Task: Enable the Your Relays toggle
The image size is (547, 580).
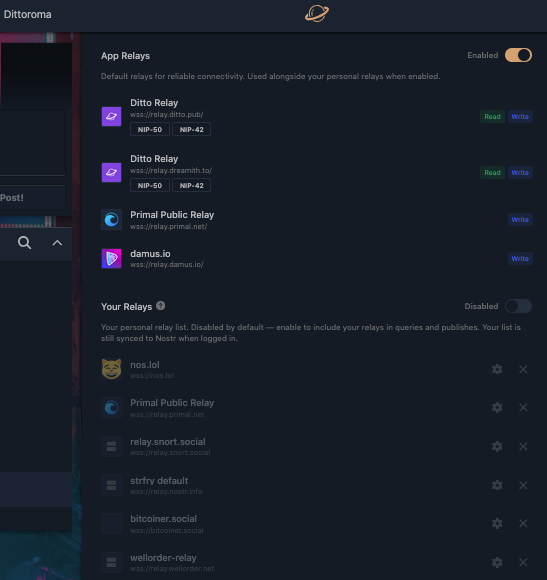Action: (518, 306)
